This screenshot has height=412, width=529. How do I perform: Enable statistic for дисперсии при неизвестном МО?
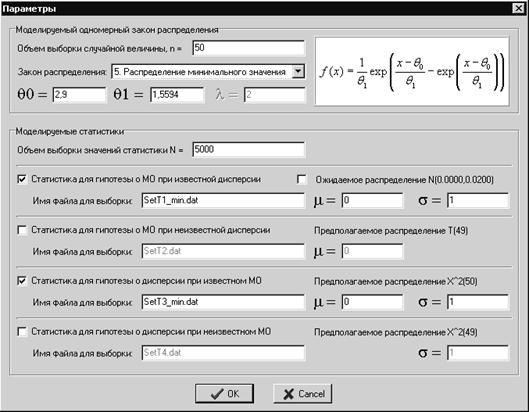22,332
